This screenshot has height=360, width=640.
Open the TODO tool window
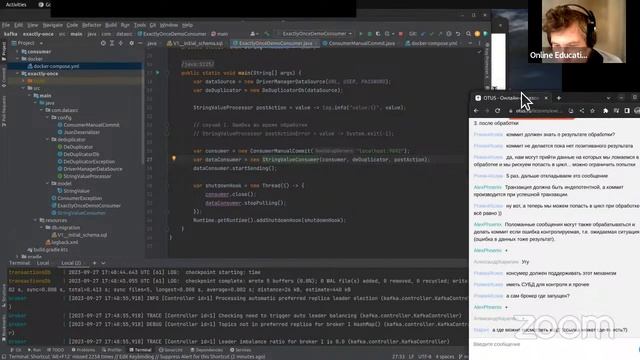click(x=55, y=350)
